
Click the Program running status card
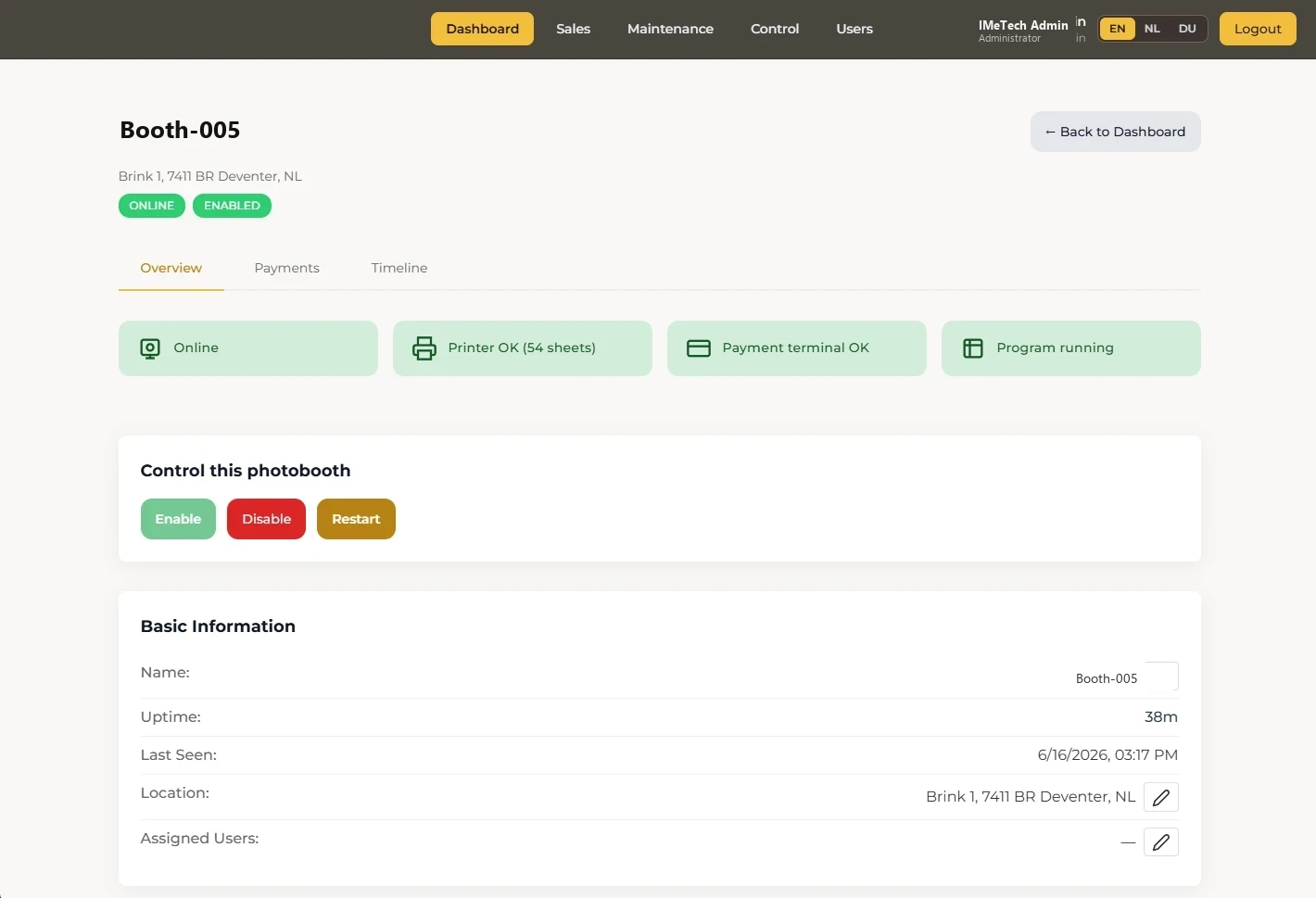pyautogui.click(x=1071, y=348)
